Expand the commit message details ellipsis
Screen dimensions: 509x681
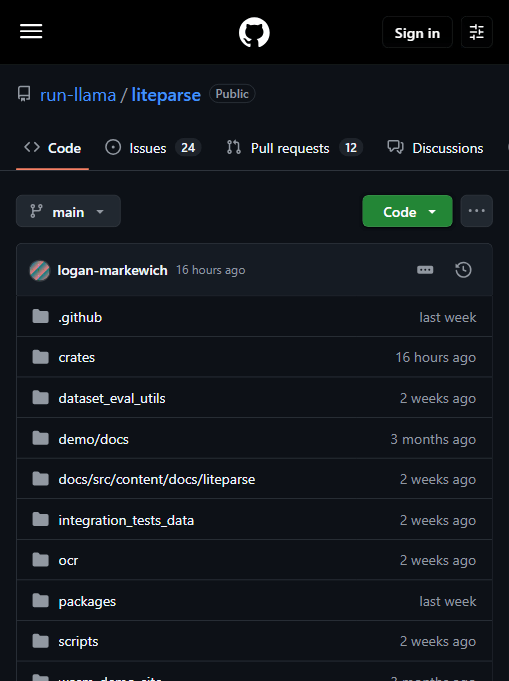[x=425, y=270]
